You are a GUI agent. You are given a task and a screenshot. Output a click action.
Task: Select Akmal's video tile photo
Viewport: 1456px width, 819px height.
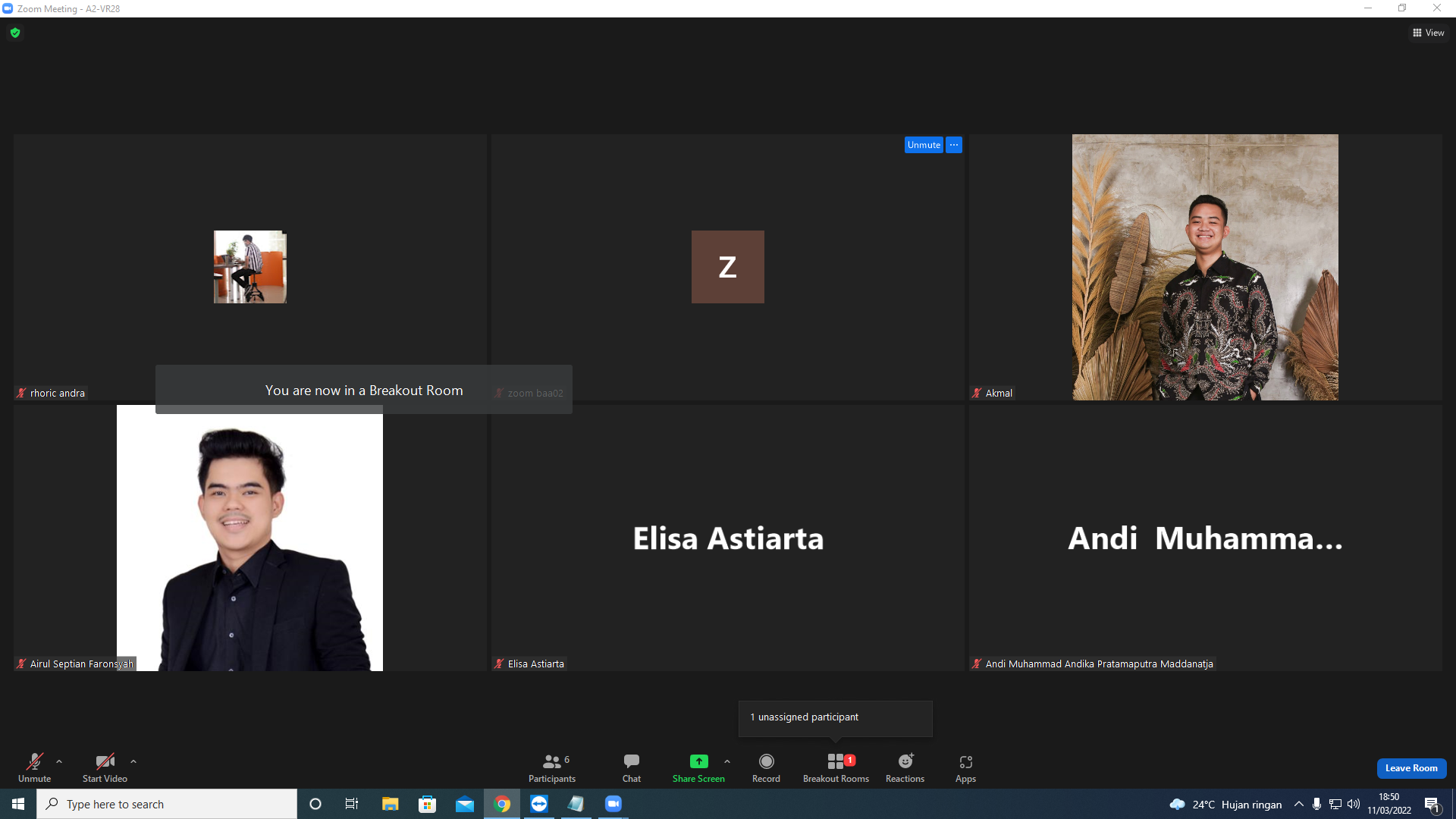point(1205,267)
